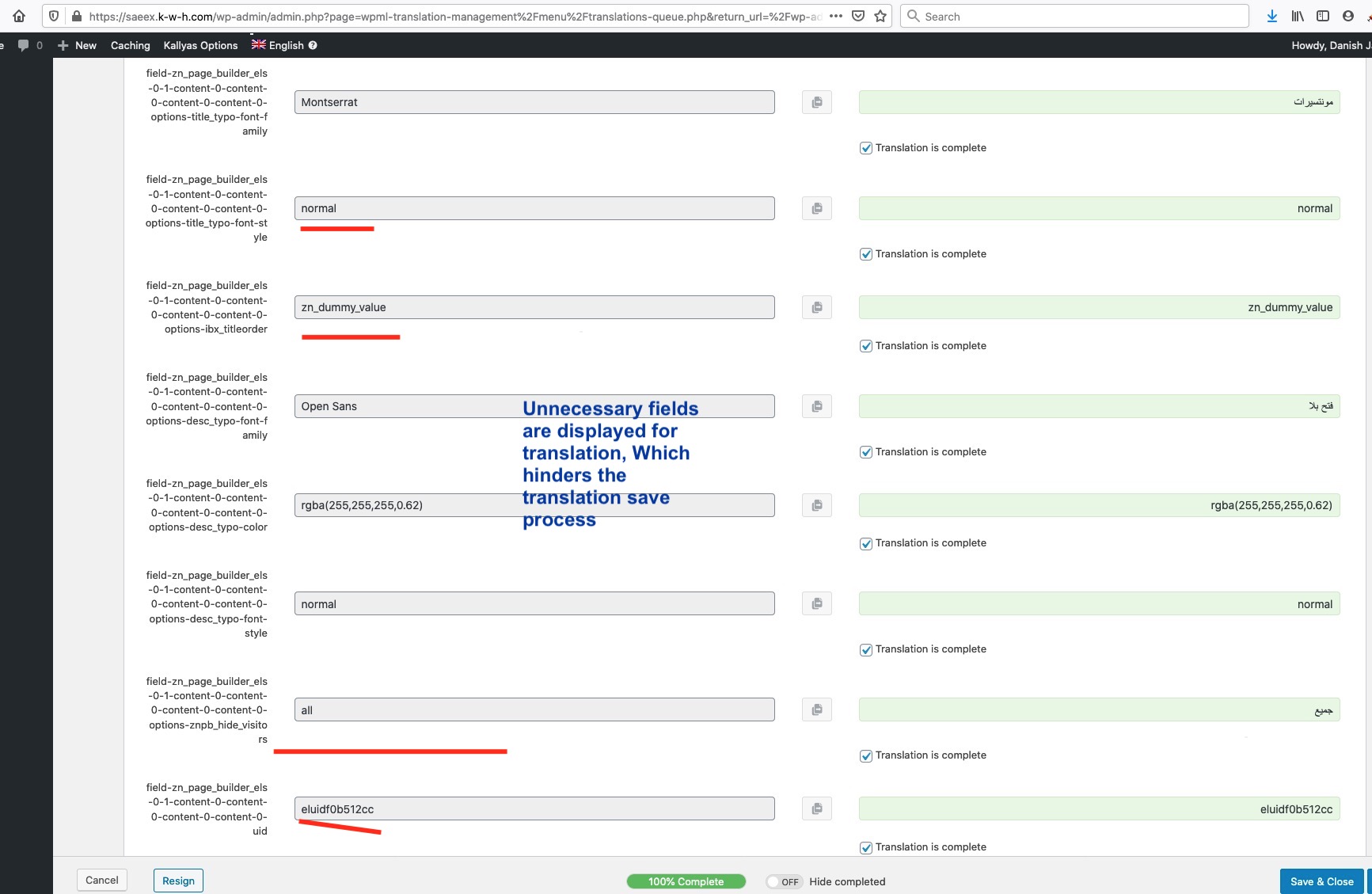
Task: Click the original 'Montserrat' source field
Action: click(534, 102)
